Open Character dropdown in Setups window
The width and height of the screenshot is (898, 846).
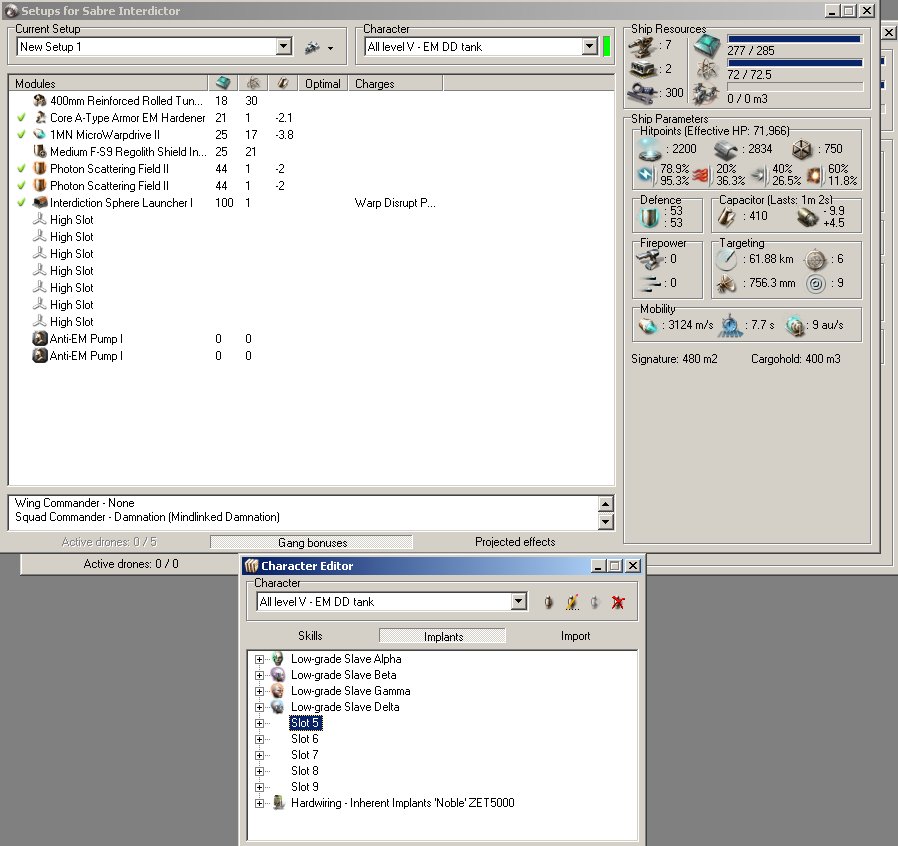[589, 47]
